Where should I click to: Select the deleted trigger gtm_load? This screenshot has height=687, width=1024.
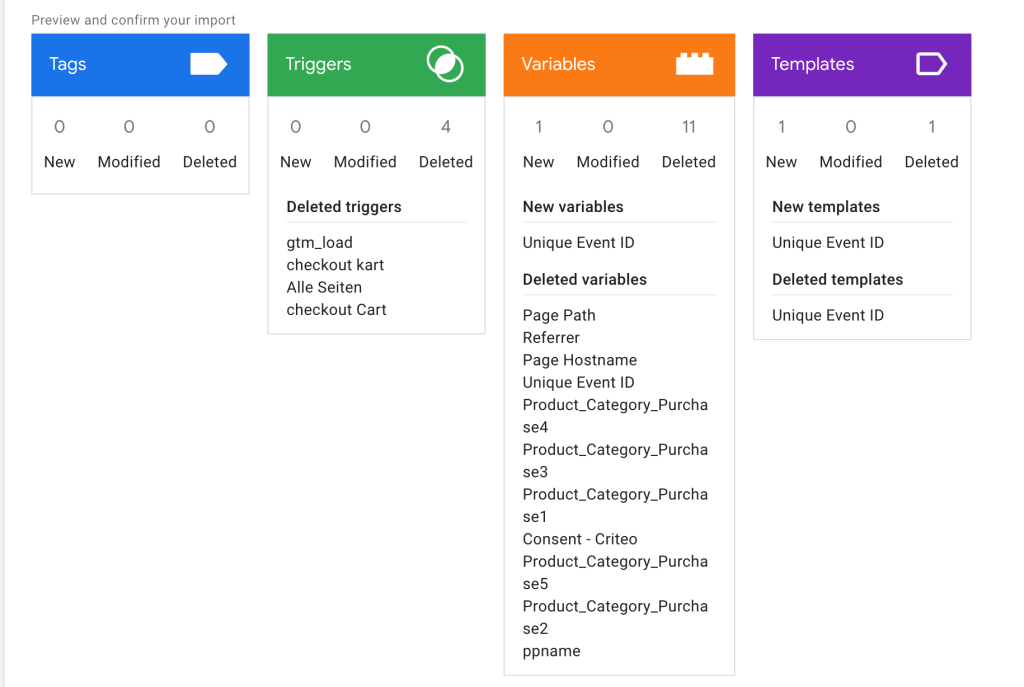coord(319,242)
